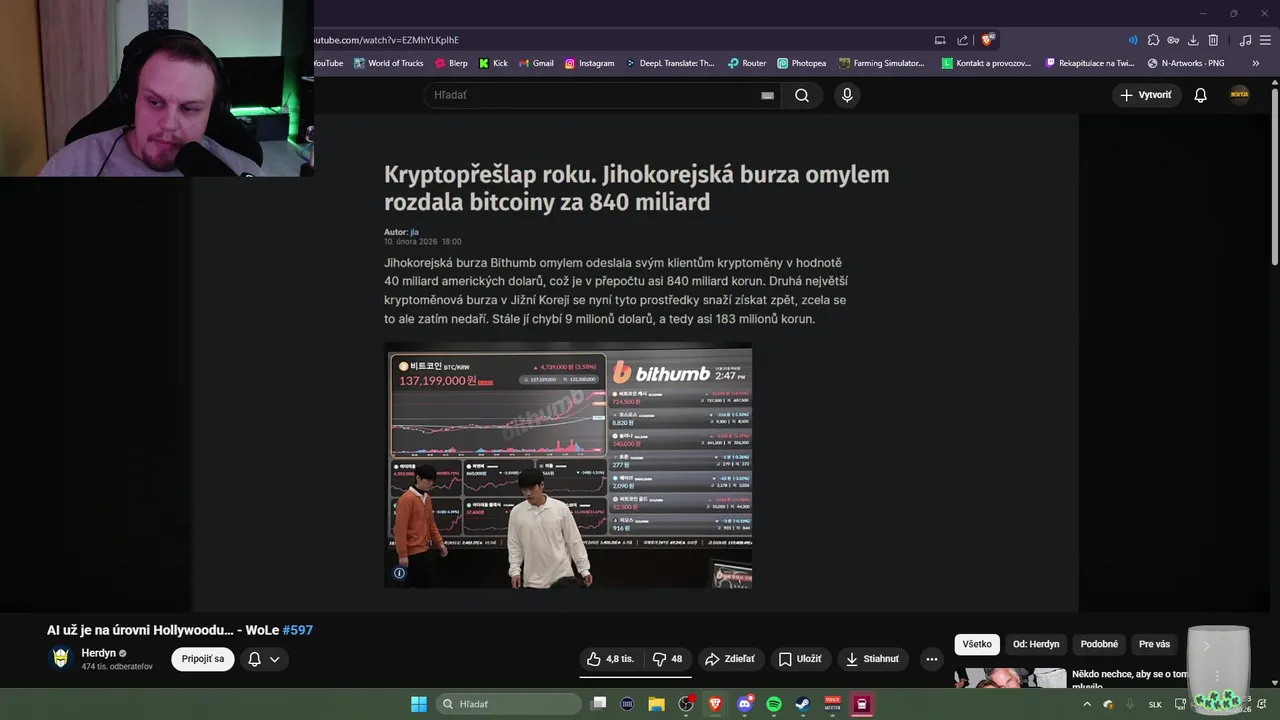This screenshot has height=720, width=1280.
Task: Open Discord from the taskbar
Action: (x=744, y=704)
